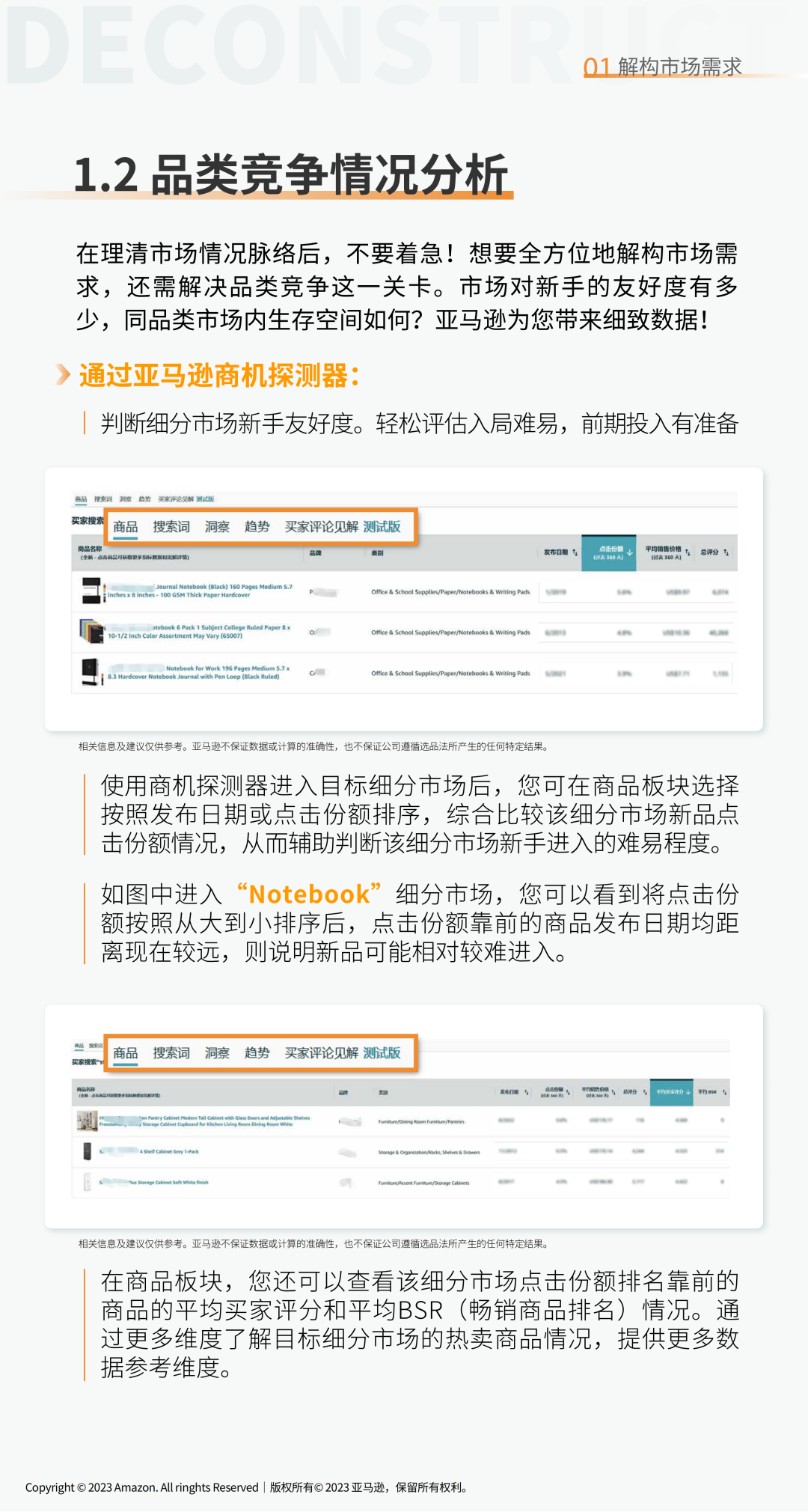808x1512 pixels.
Task: Click the grey 4 Shelf Cabinet image
Action: [88, 1151]
